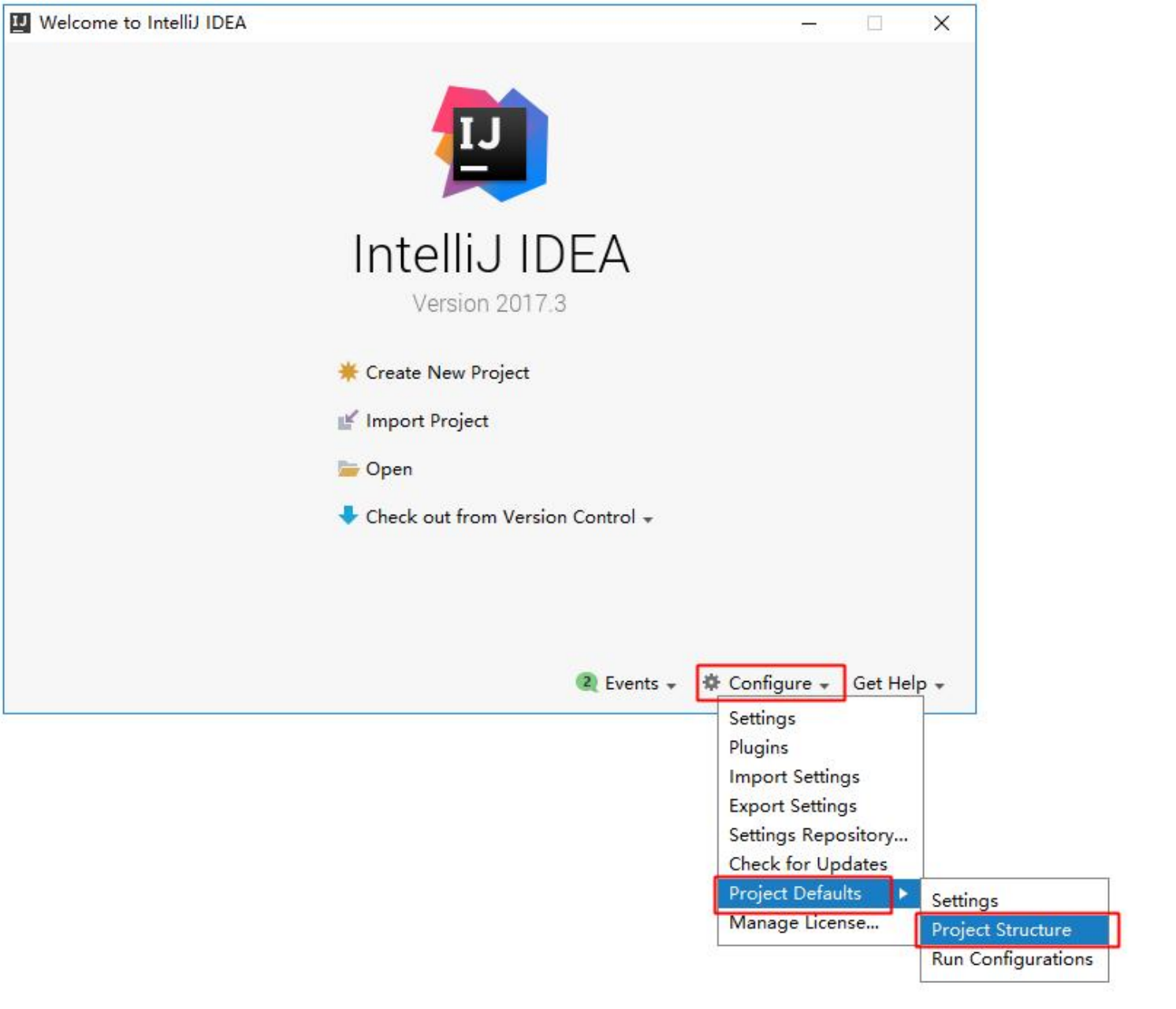Click the green Events notification badge
The height and width of the screenshot is (1009, 1176).
[586, 682]
